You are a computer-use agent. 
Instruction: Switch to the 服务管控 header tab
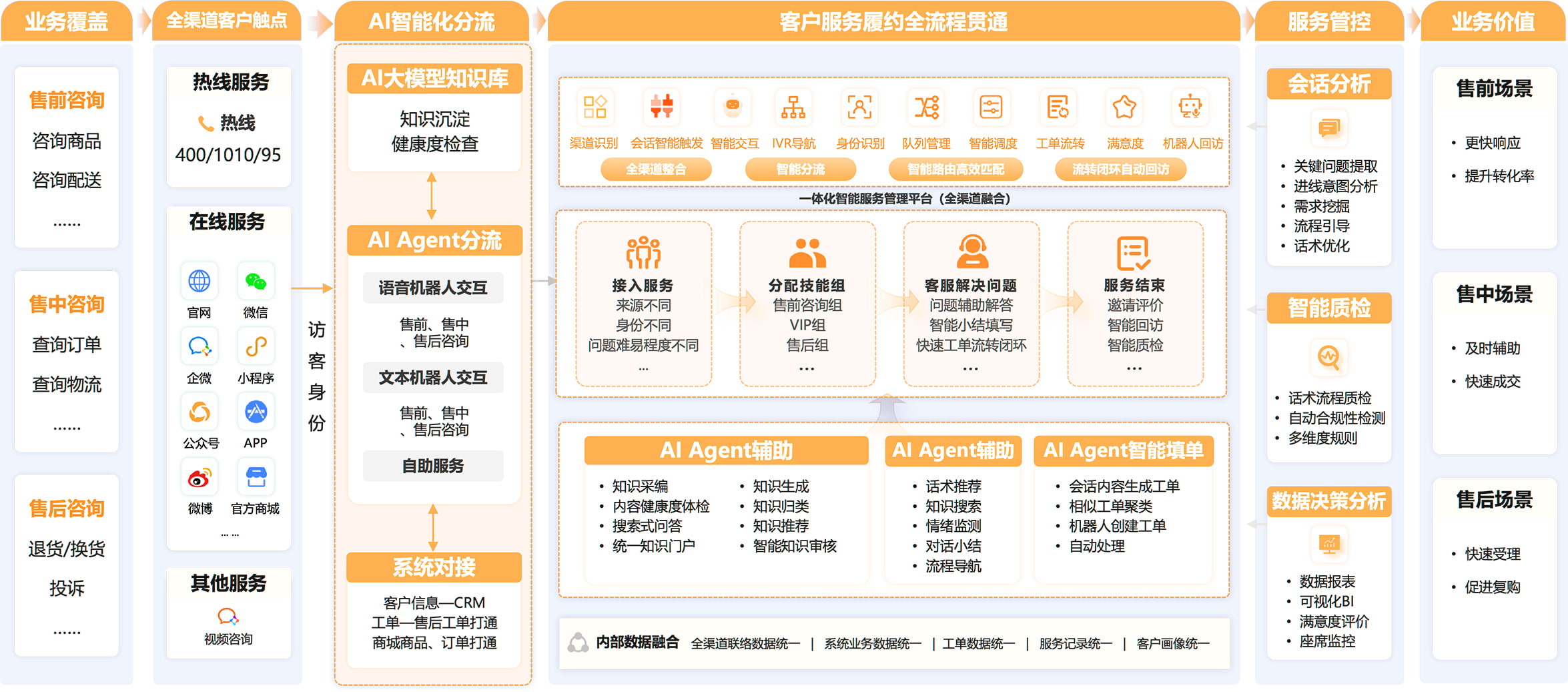click(1328, 22)
